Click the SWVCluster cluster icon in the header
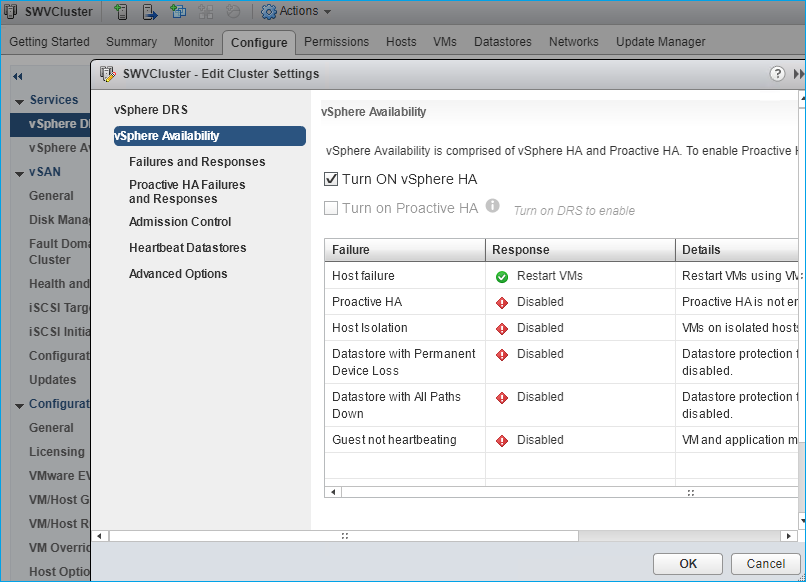806x582 pixels. tap(10, 11)
